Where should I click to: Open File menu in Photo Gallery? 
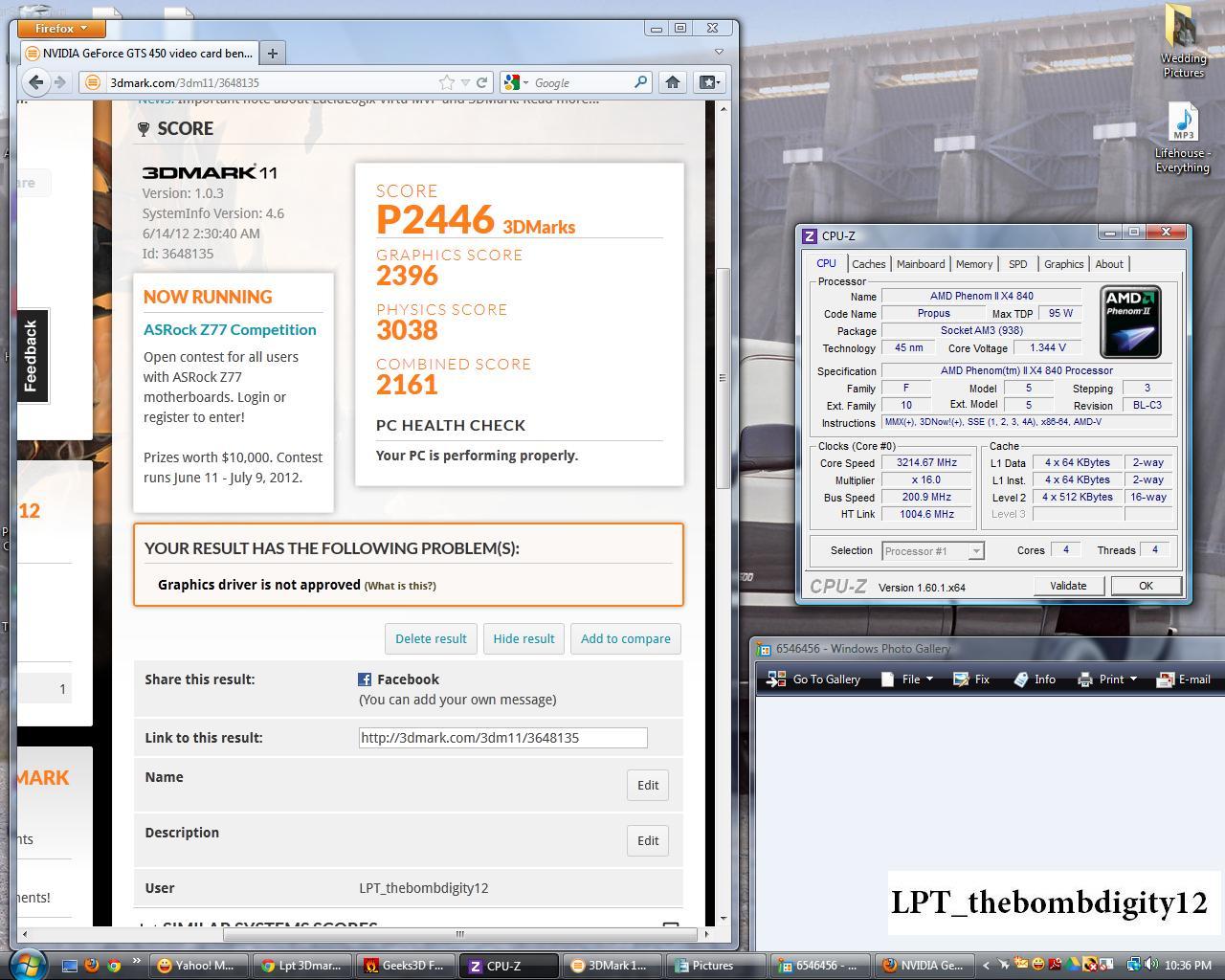906,679
